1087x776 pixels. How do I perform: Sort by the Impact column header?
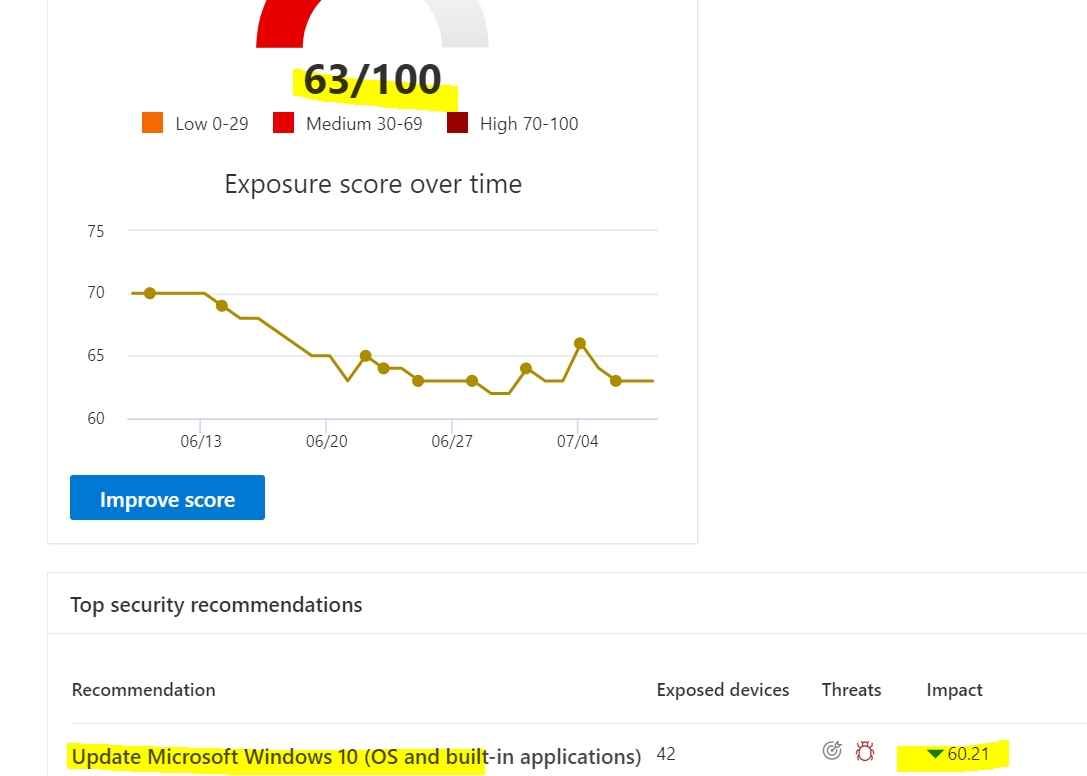[x=954, y=690]
